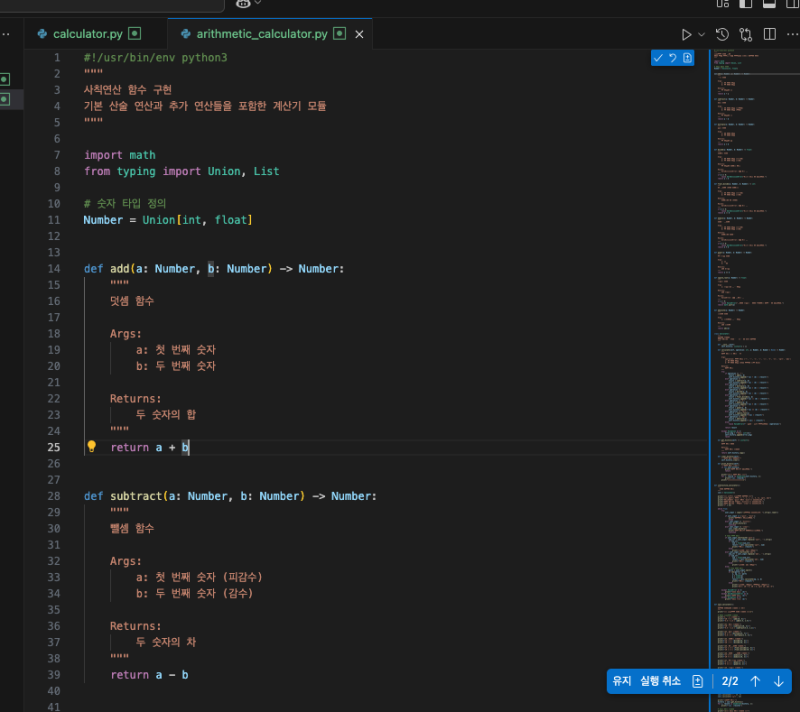This screenshot has height=712, width=800.
Task: Click the lightbulb code action on line 25
Action: pyautogui.click(x=91, y=447)
